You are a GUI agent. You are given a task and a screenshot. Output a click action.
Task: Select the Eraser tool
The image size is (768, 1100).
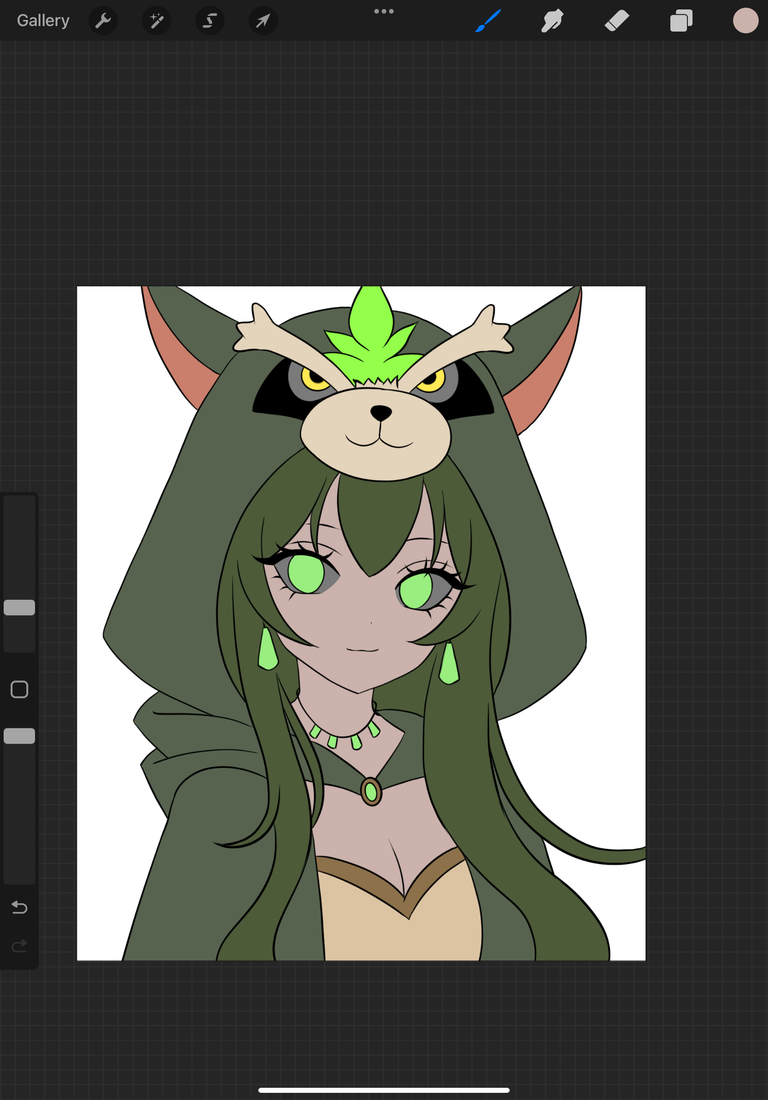617,21
